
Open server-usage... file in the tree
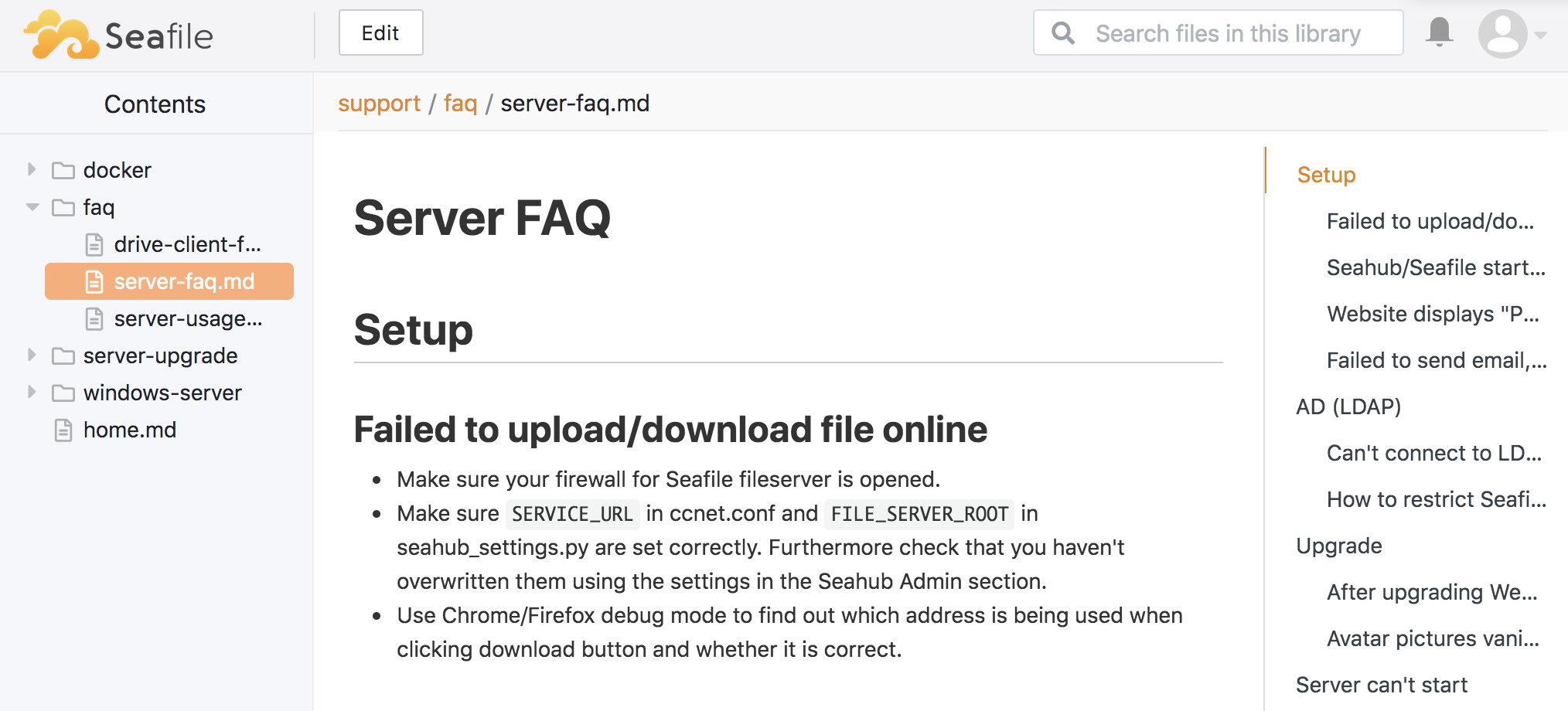click(188, 319)
